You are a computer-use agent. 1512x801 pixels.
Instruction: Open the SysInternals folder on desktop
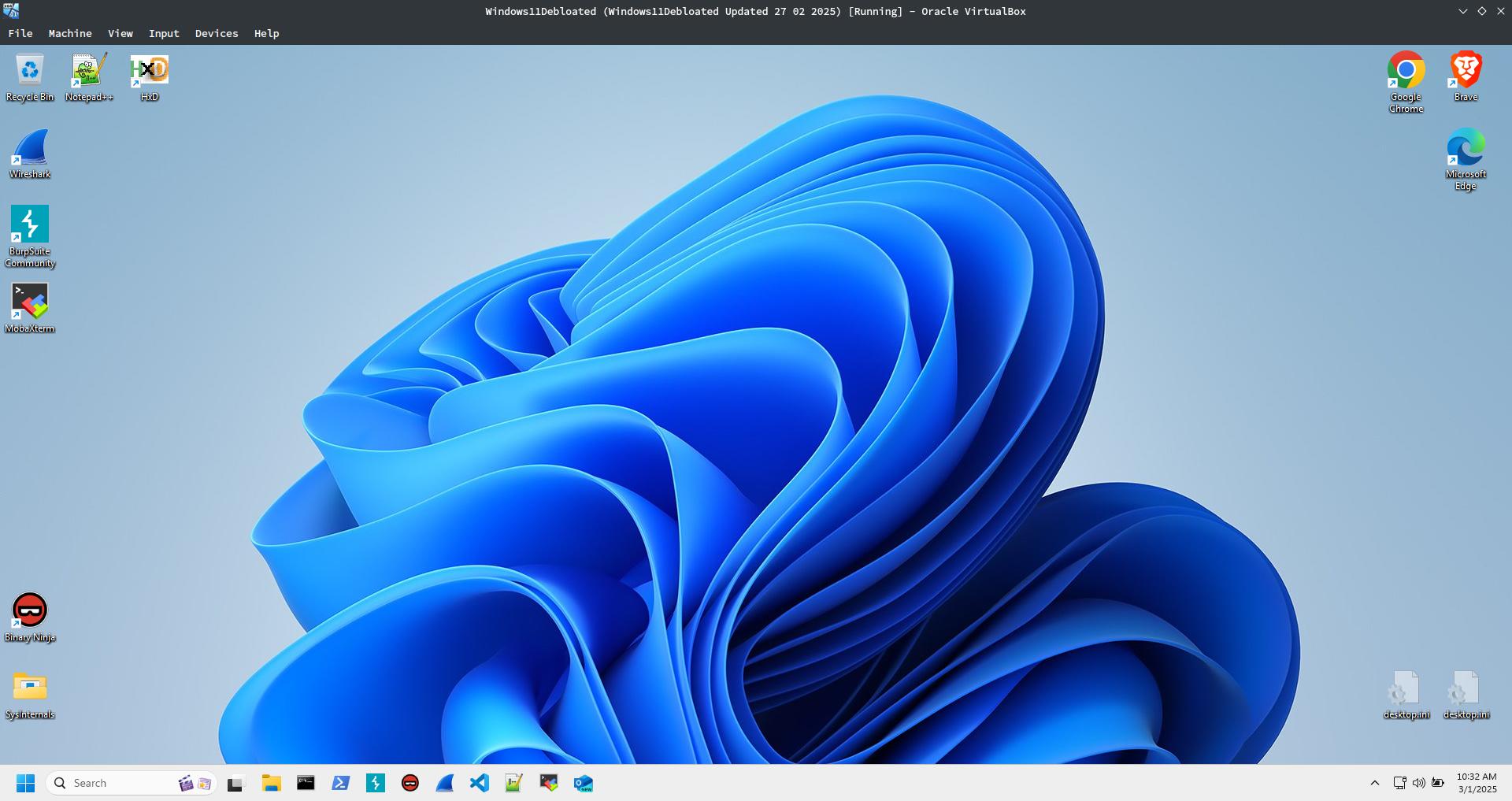tap(30, 695)
